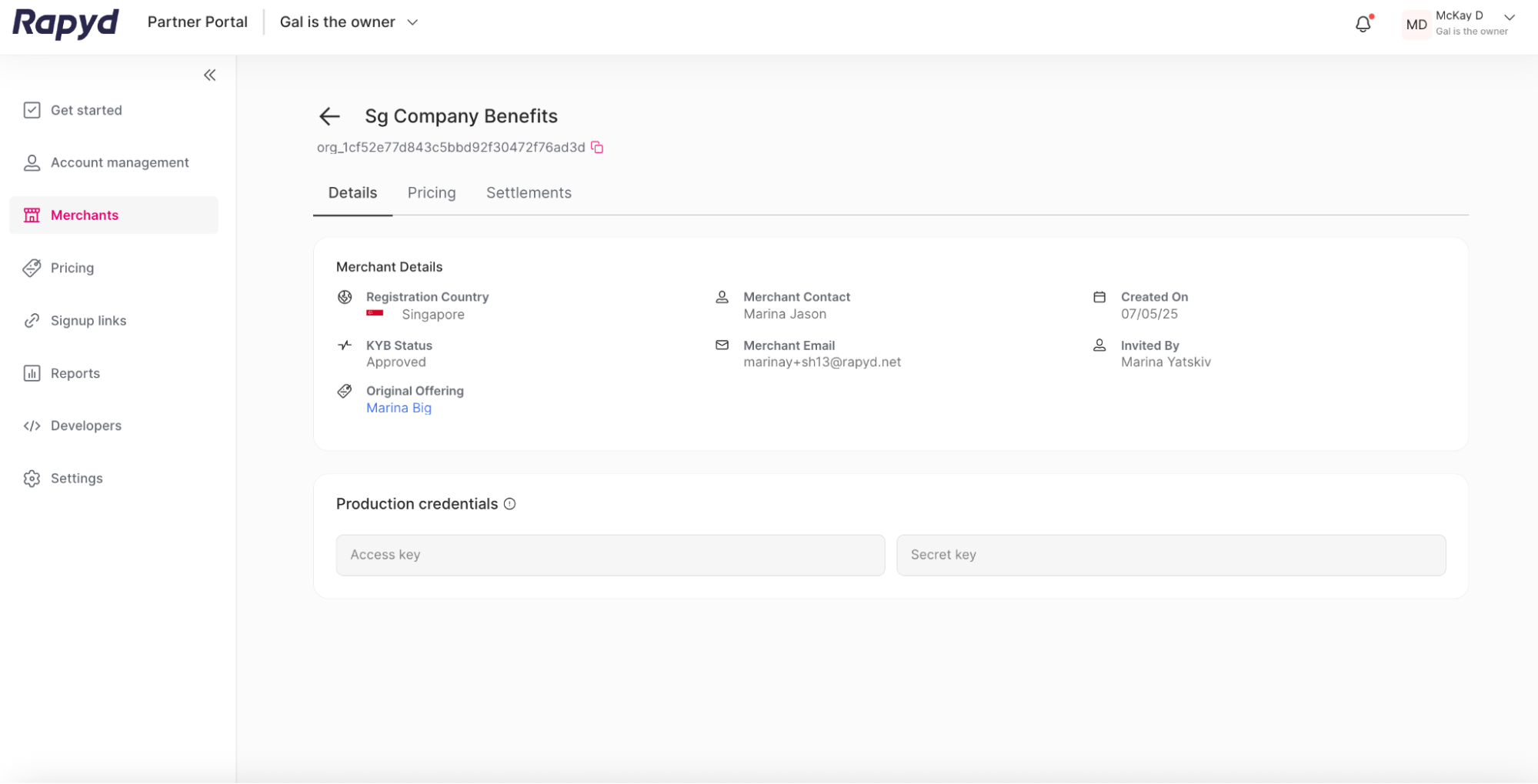
Task: Open Reports in the sidebar
Action: tap(114, 373)
